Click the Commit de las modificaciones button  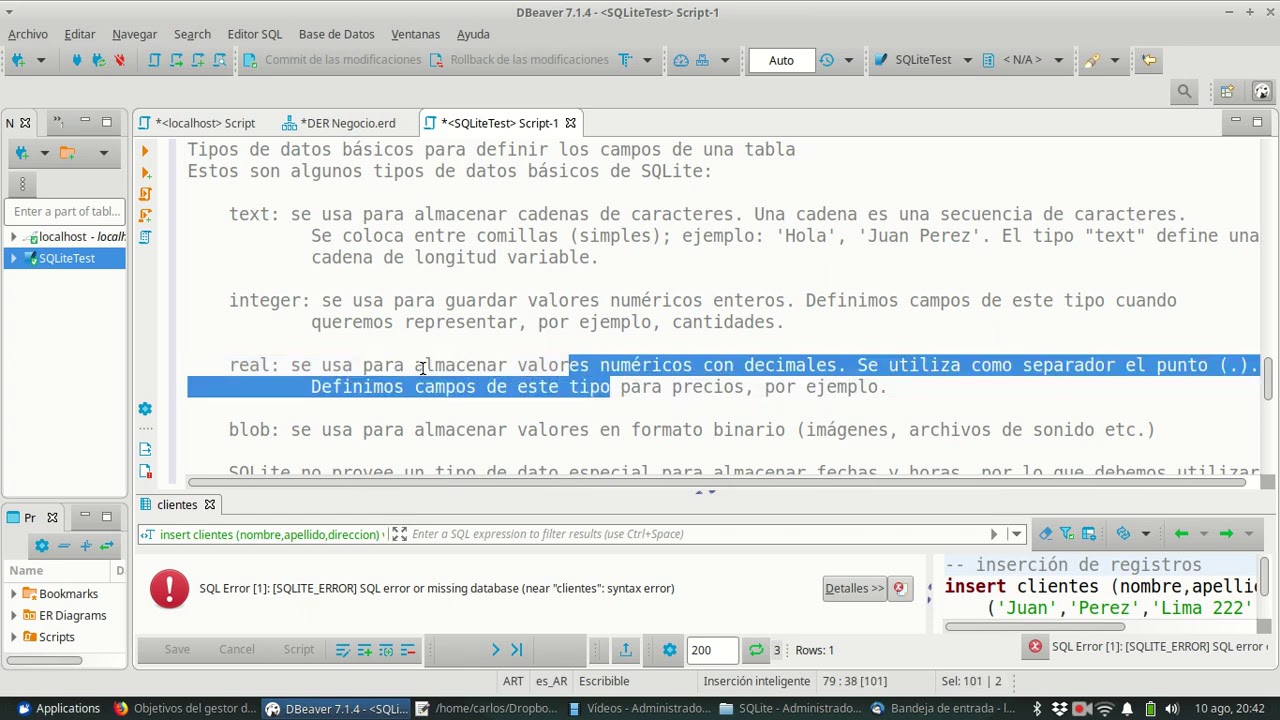pyautogui.click(x=332, y=60)
